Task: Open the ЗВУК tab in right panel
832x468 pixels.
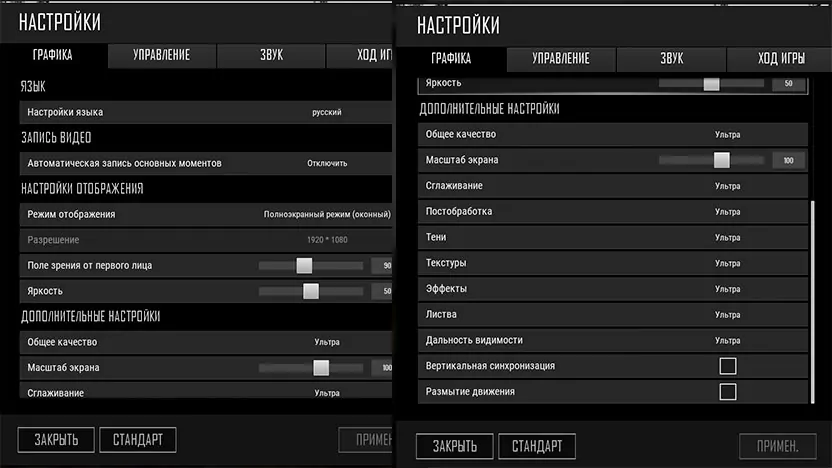Action: pos(671,59)
